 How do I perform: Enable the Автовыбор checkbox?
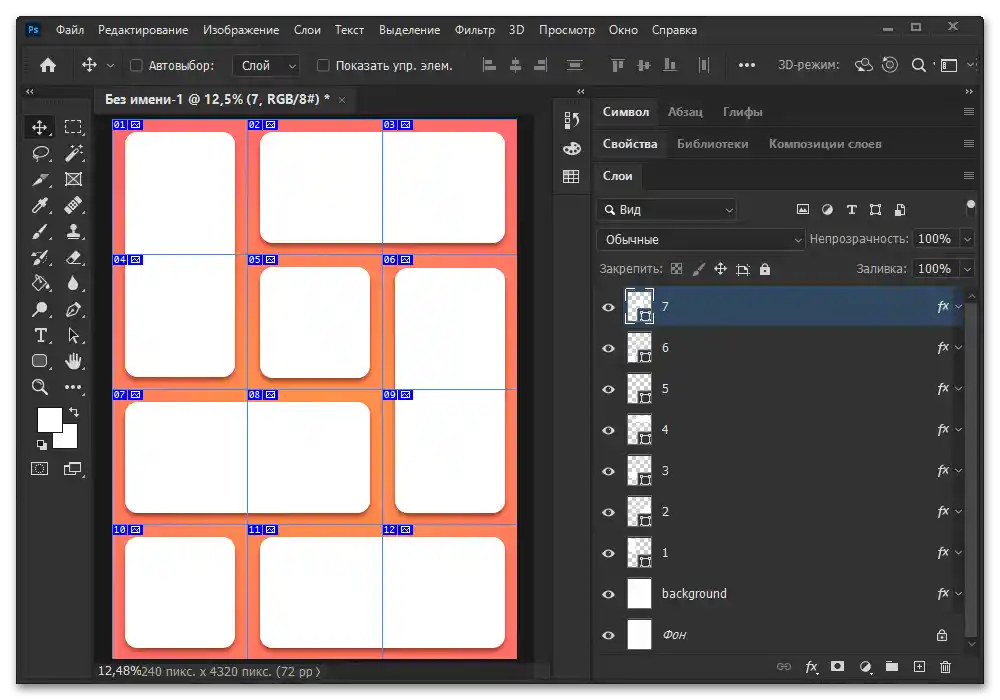tap(137, 66)
